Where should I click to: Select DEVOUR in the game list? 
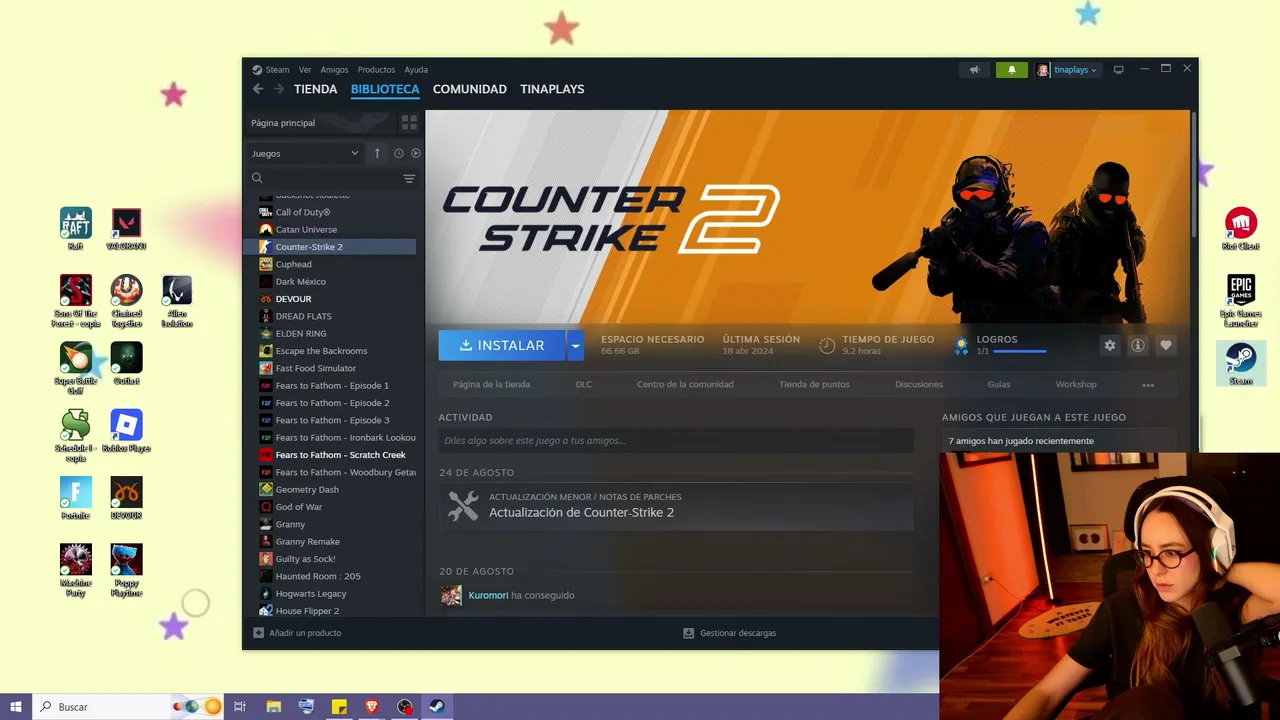[331, 299]
